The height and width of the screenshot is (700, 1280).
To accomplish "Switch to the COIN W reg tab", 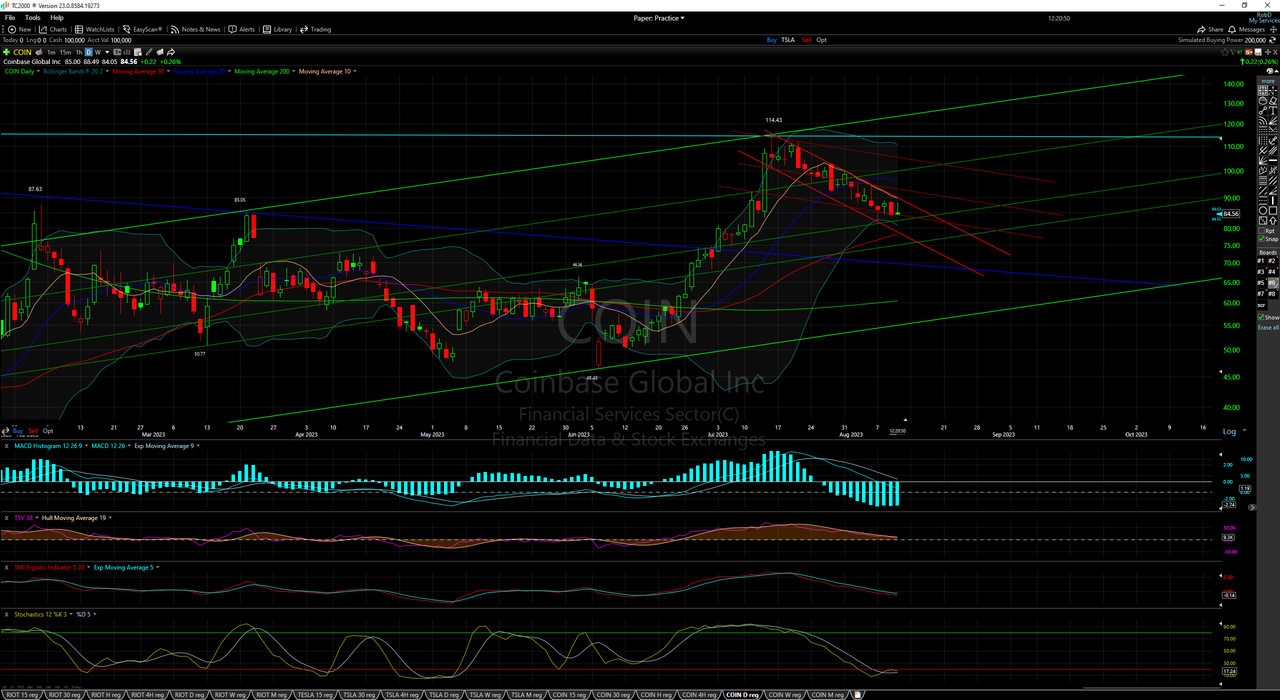I will pyautogui.click(x=784, y=694).
